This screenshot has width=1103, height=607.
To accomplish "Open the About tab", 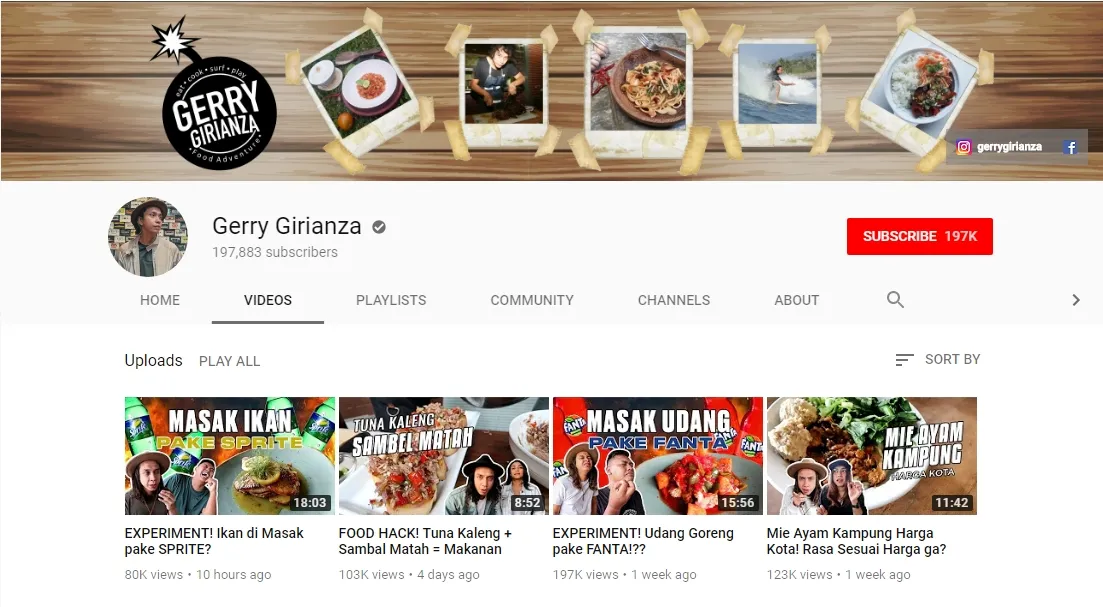I will click(x=796, y=300).
